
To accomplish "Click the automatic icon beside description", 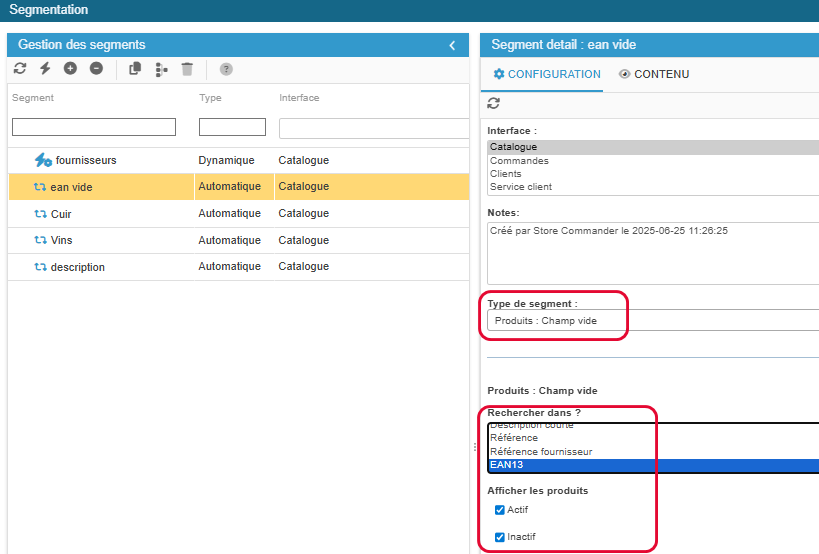I will pyautogui.click(x=40, y=267).
